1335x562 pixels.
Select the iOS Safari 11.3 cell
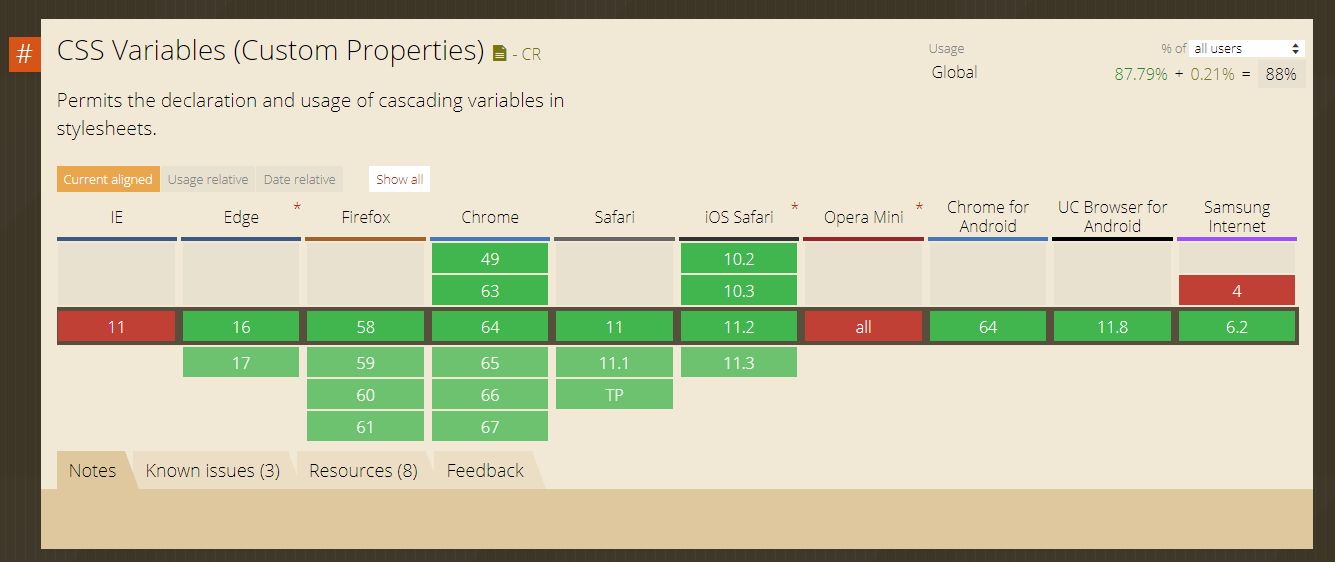click(739, 362)
